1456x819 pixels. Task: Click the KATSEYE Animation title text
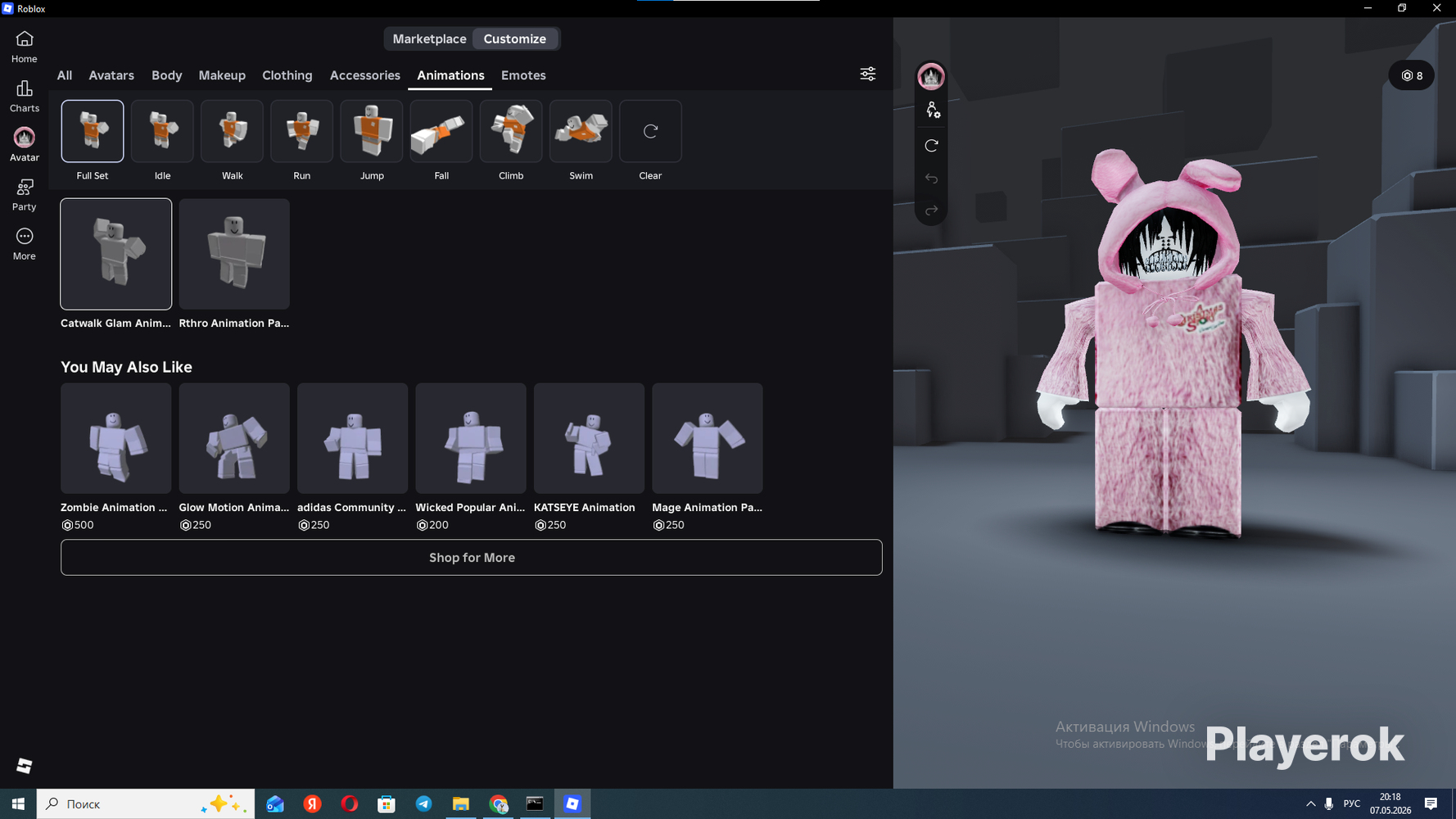(585, 508)
